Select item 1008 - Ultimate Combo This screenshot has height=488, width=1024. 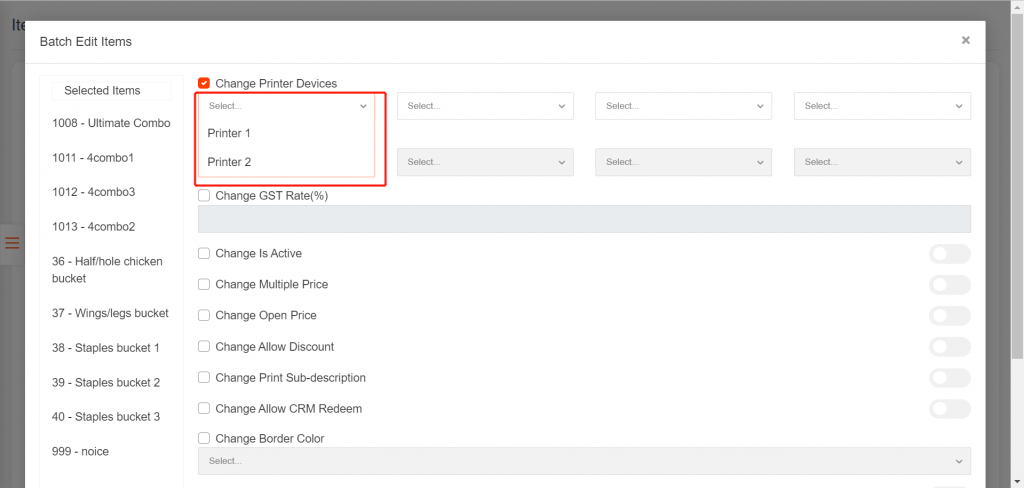(x=111, y=123)
